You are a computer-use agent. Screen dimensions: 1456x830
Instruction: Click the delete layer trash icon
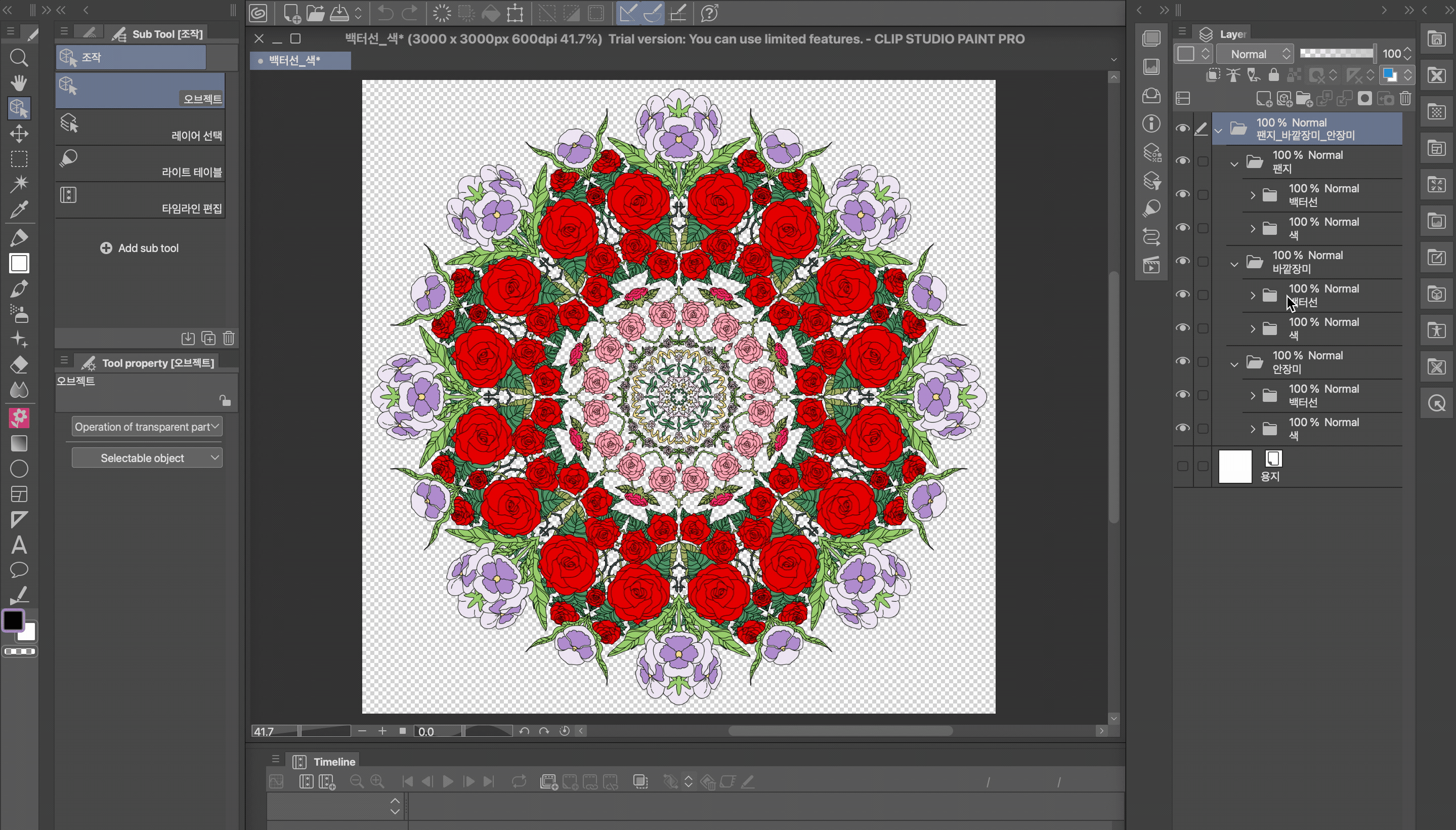[1405, 99]
